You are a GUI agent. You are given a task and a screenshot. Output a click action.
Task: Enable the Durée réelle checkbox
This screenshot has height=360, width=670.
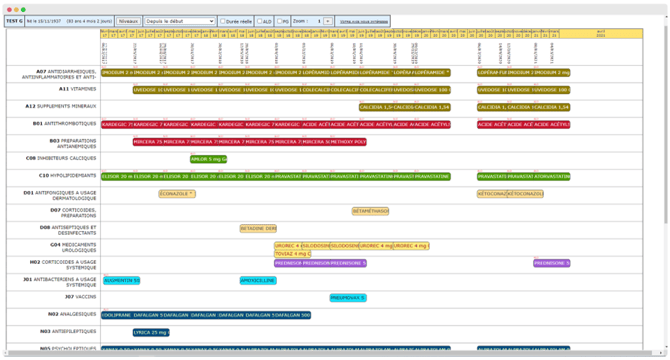[222, 21]
